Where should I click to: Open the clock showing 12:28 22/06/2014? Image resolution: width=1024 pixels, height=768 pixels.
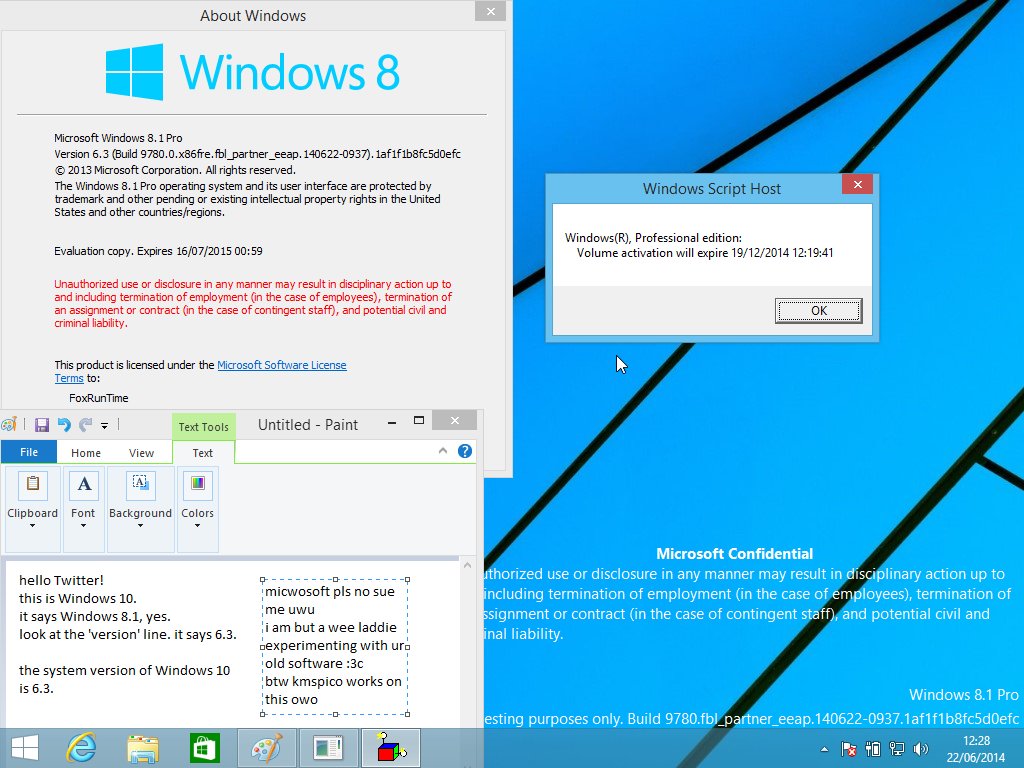pos(976,749)
